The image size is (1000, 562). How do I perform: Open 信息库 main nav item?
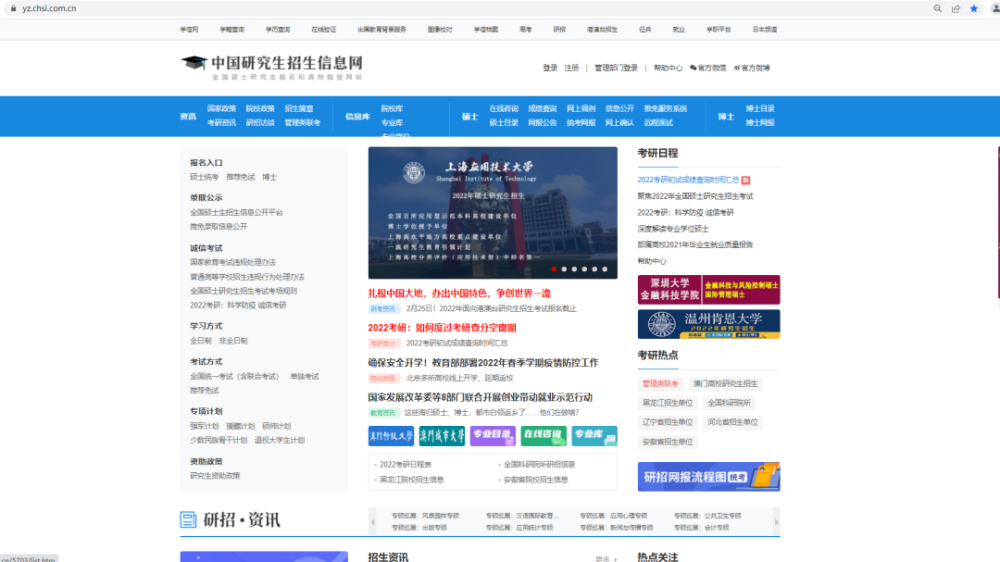point(357,116)
